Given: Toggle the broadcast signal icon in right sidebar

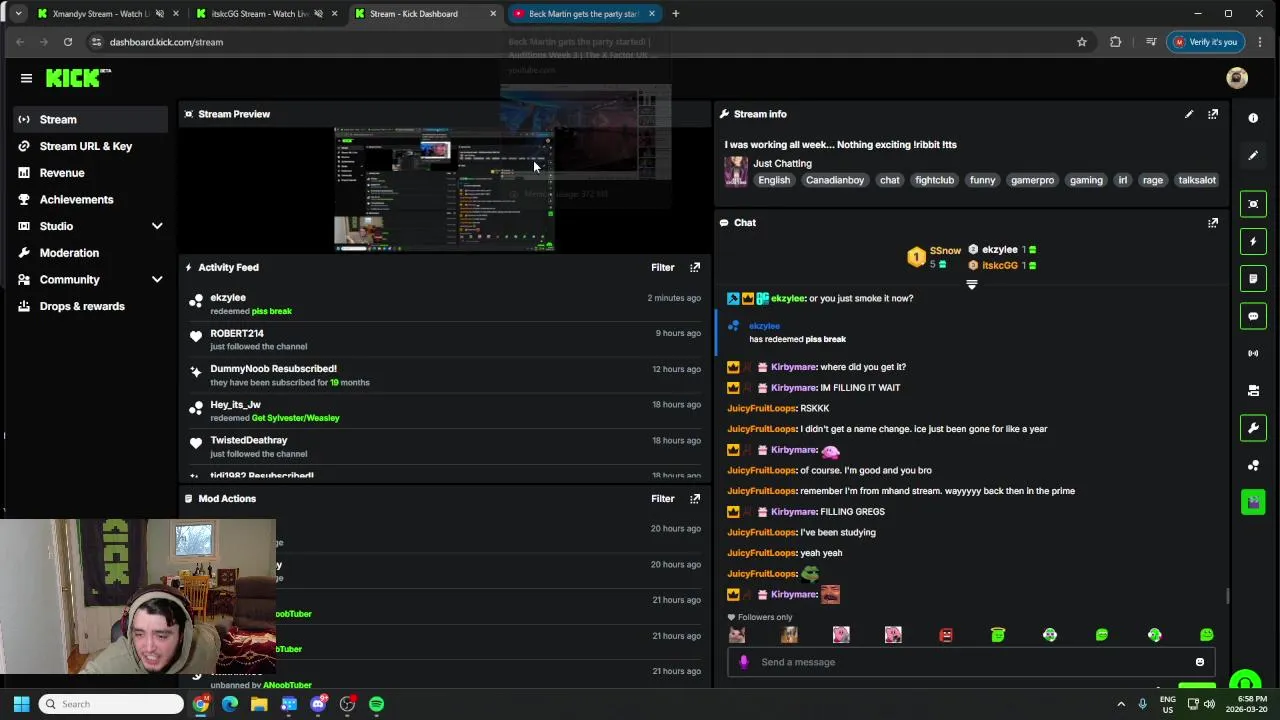Looking at the screenshot, I should pyautogui.click(x=1253, y=353).
